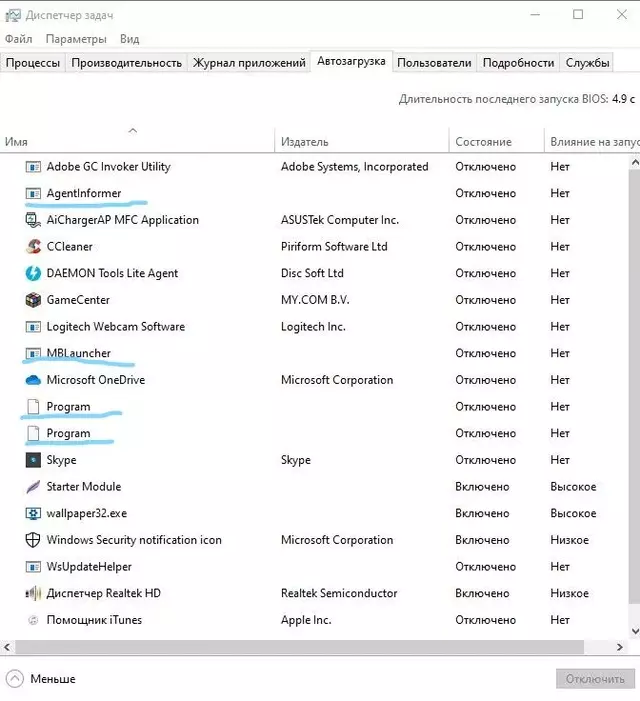Switch to the Процессы tab
This screenshot has width=640, height=701.
[33, 63]
